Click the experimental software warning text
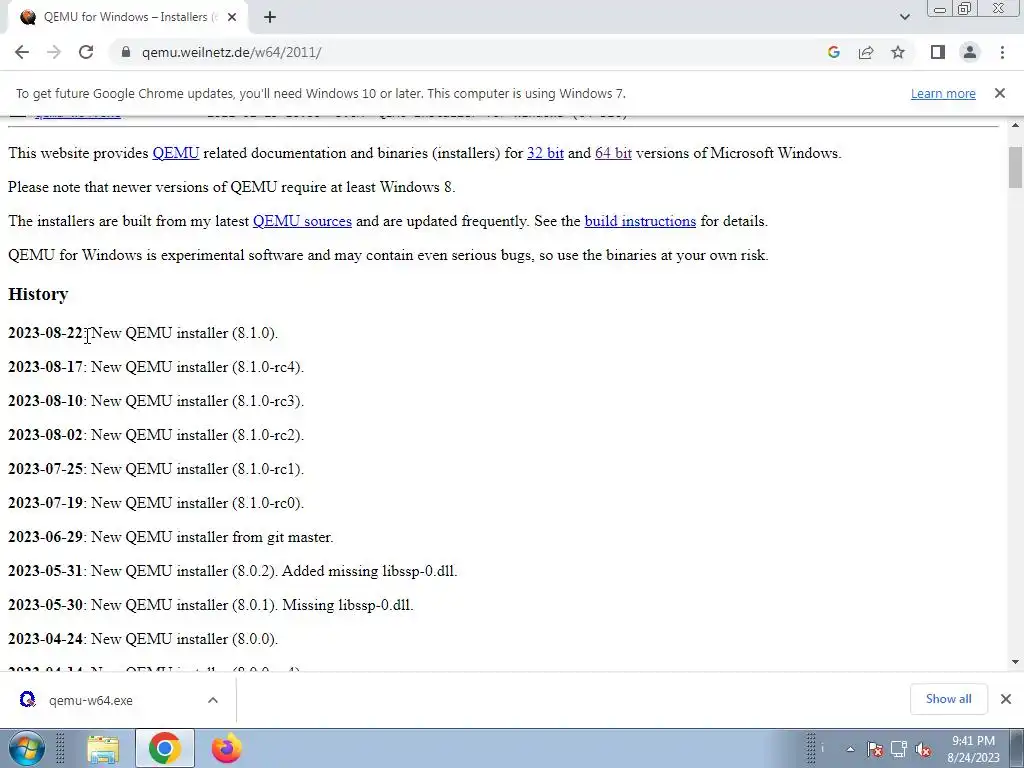 pyautogui.click(x=388, y=255)
